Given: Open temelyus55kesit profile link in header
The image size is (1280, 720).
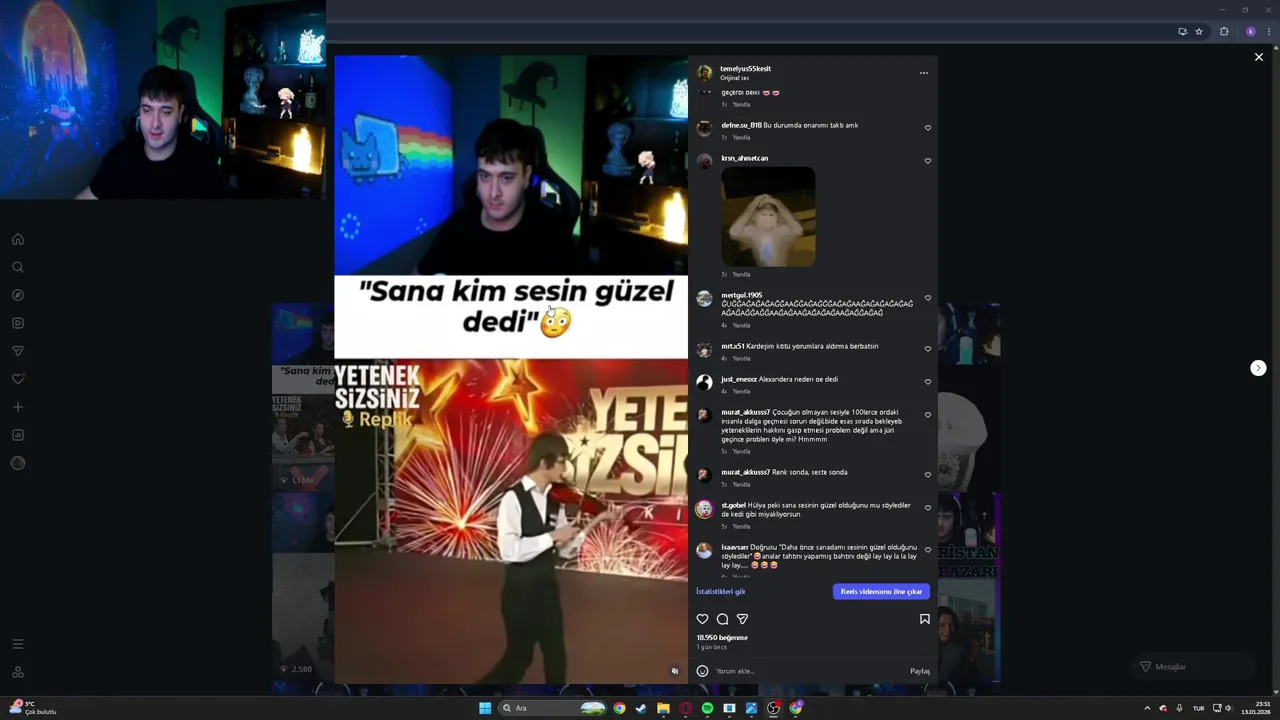Looking at the screenshot, I should [745, 69].
